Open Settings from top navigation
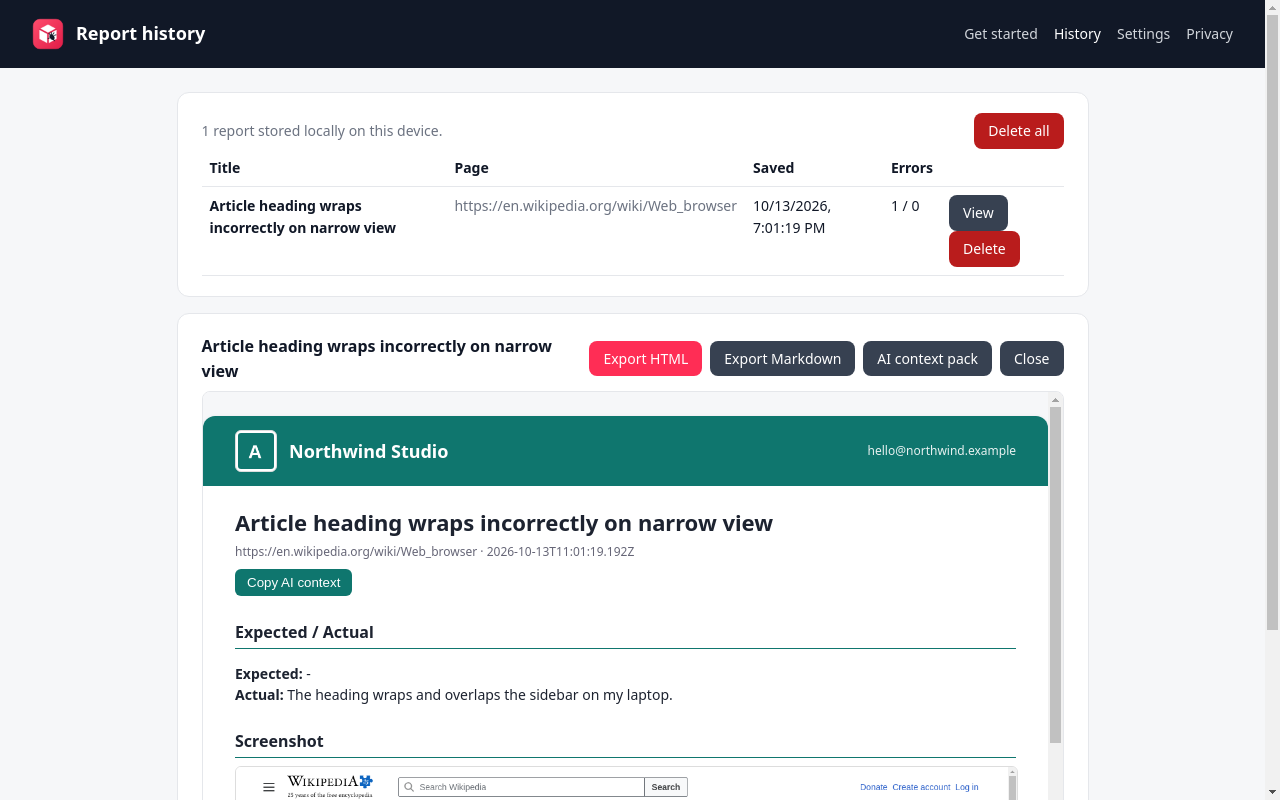Image resolution: width=1280 pixels, height=800 pixels. coord(1143,34)
